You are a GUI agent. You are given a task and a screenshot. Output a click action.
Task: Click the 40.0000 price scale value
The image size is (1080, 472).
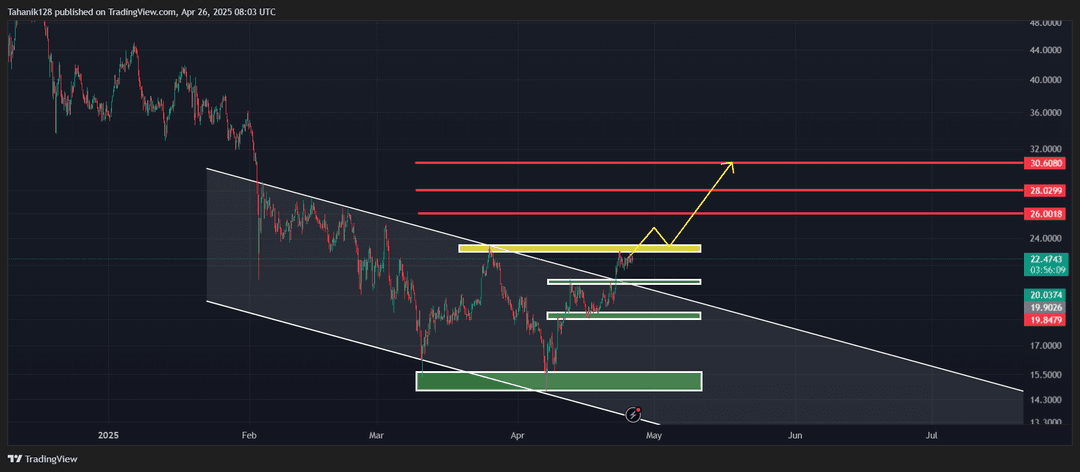(1045, 80)
